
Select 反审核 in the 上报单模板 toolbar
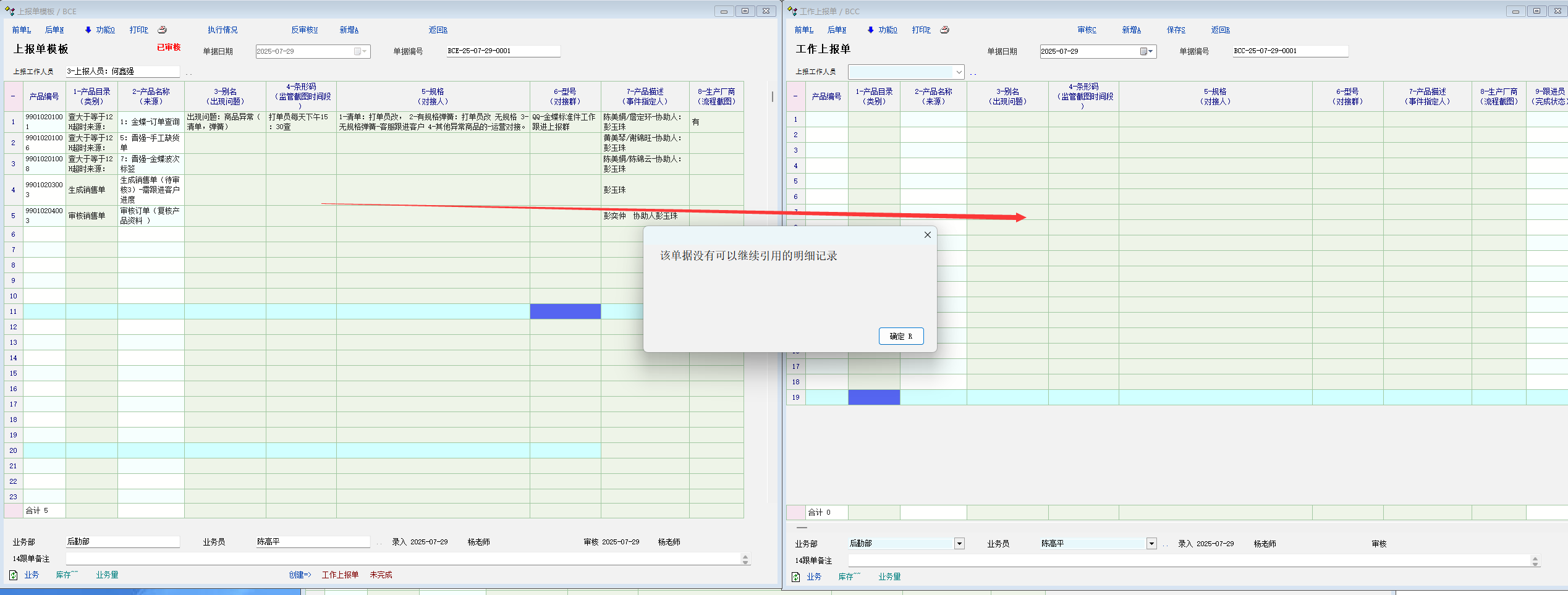(304, 30)
